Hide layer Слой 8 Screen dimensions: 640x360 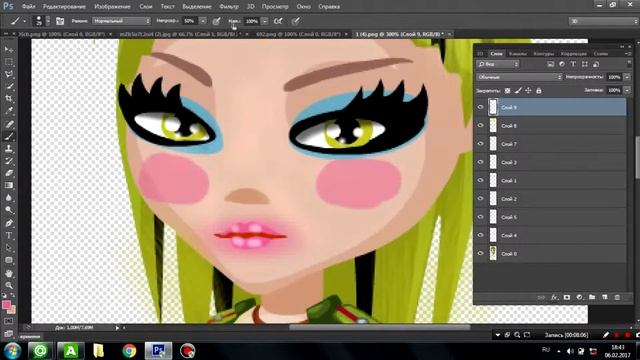tap(480, 126)
